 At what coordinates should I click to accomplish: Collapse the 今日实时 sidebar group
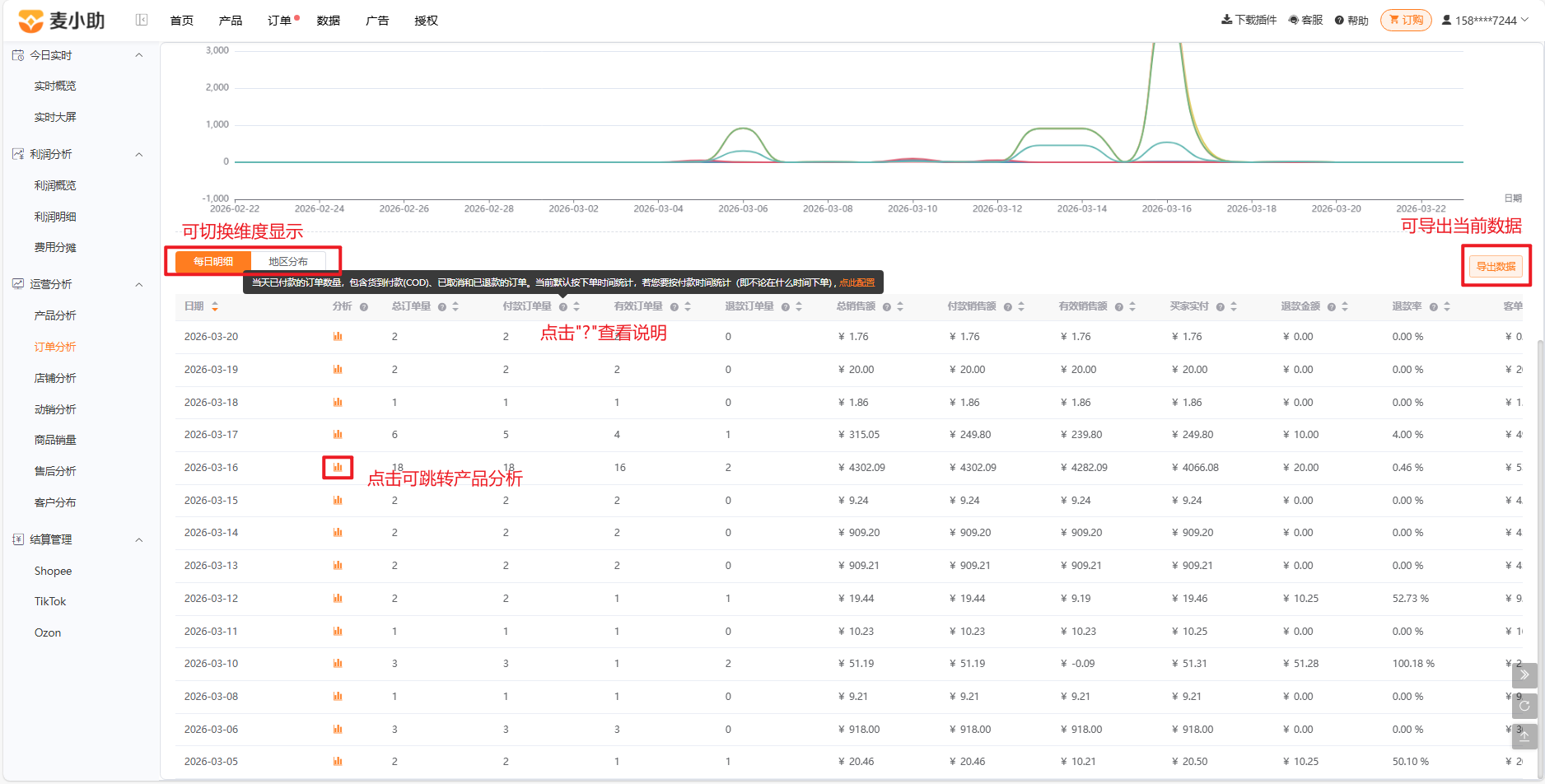coord(139,55)
